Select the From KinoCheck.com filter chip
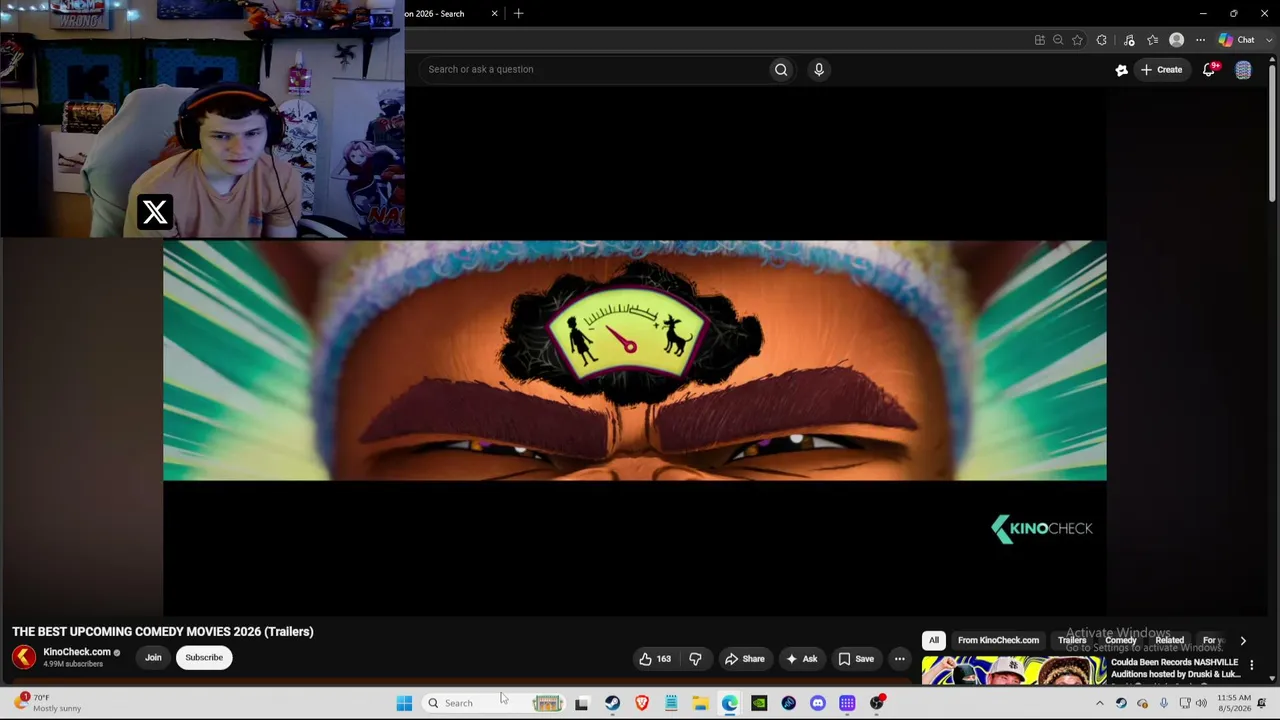The height and width of the screenshot is (720, 1280). 998,640
